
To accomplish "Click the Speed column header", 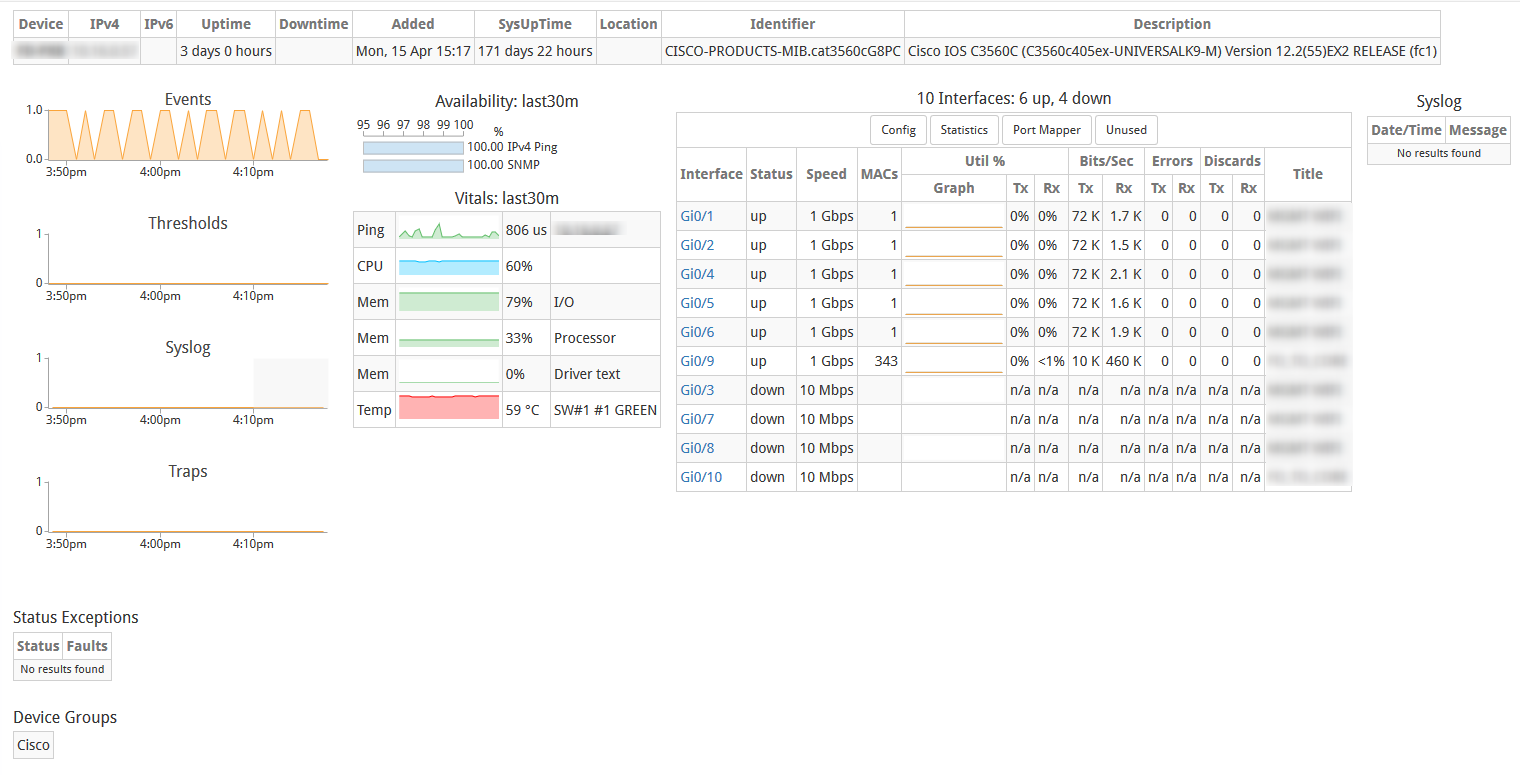I will pyautogui.click(x=826, y=174).
